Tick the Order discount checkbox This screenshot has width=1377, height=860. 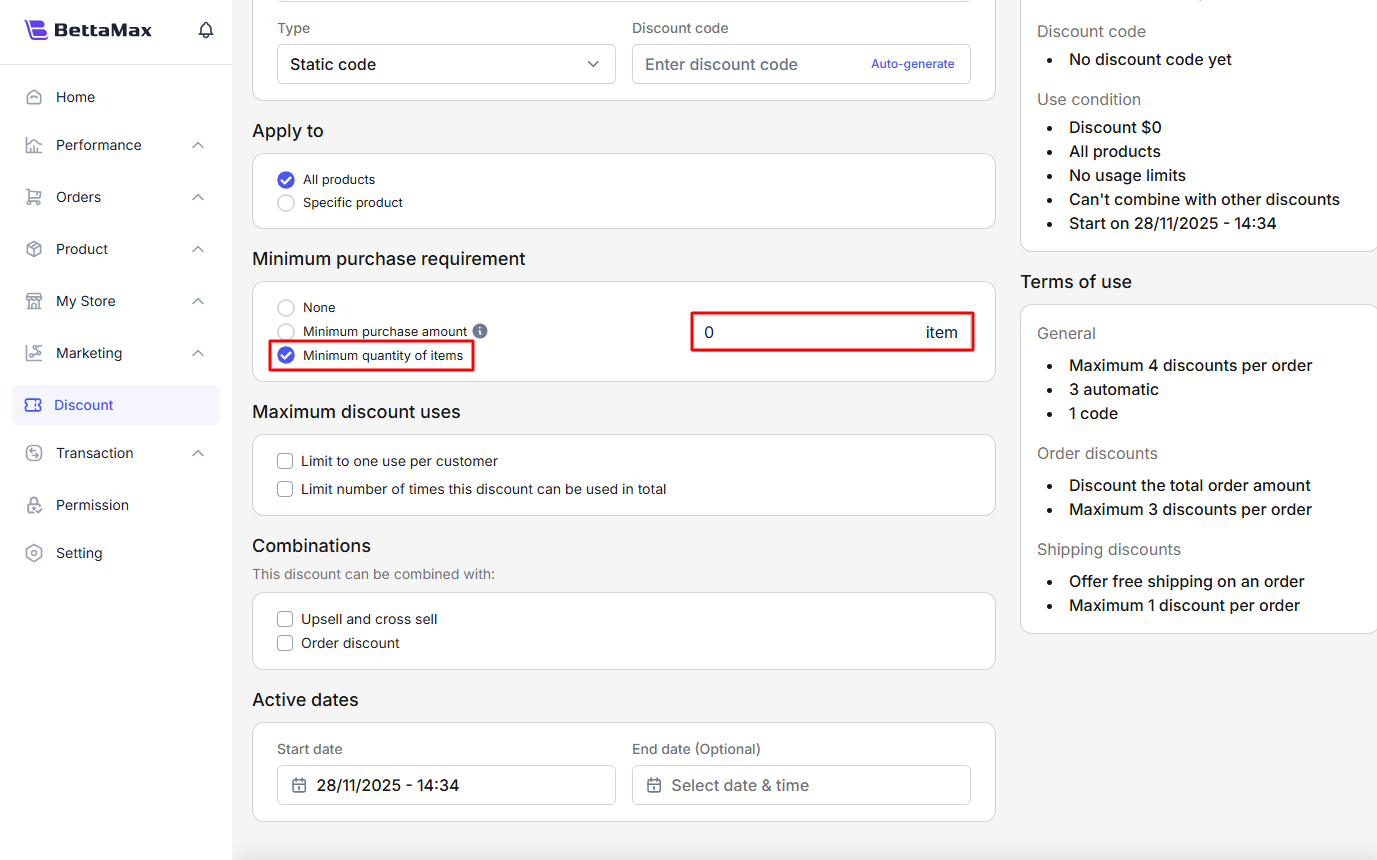click(285, 643)
